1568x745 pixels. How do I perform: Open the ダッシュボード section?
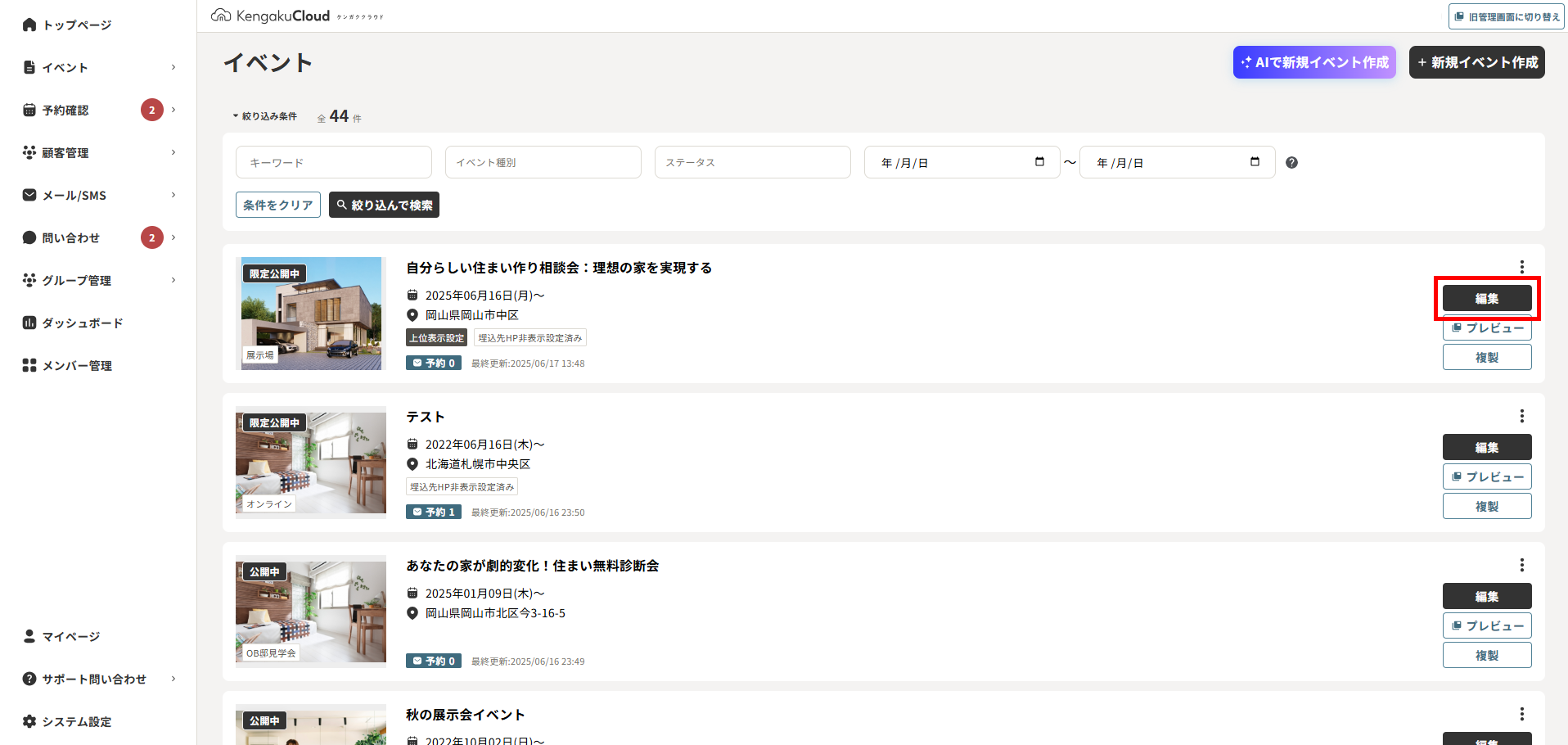pyautogui.click(x=82, y=323)
